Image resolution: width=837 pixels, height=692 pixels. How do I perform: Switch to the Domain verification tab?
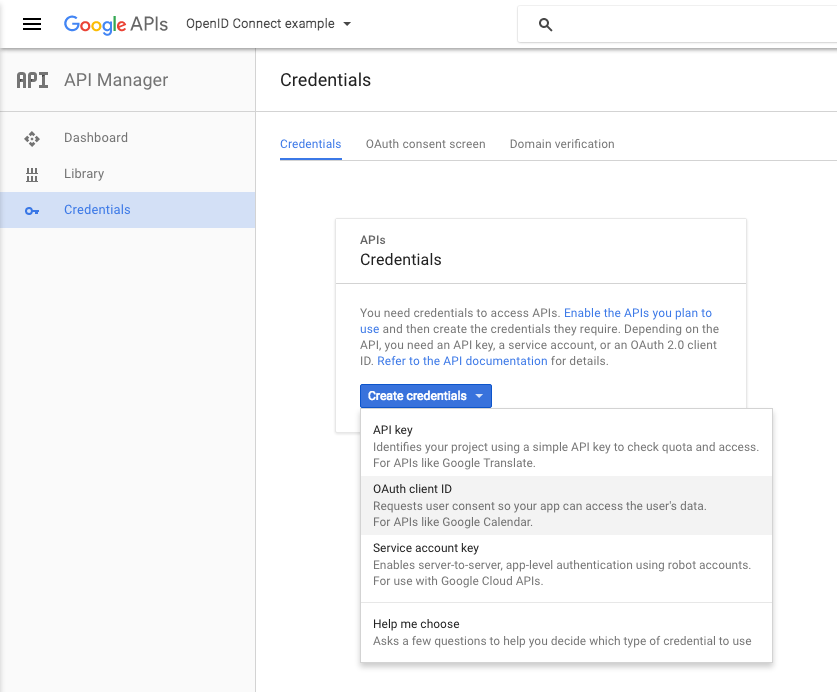point(561,144)
